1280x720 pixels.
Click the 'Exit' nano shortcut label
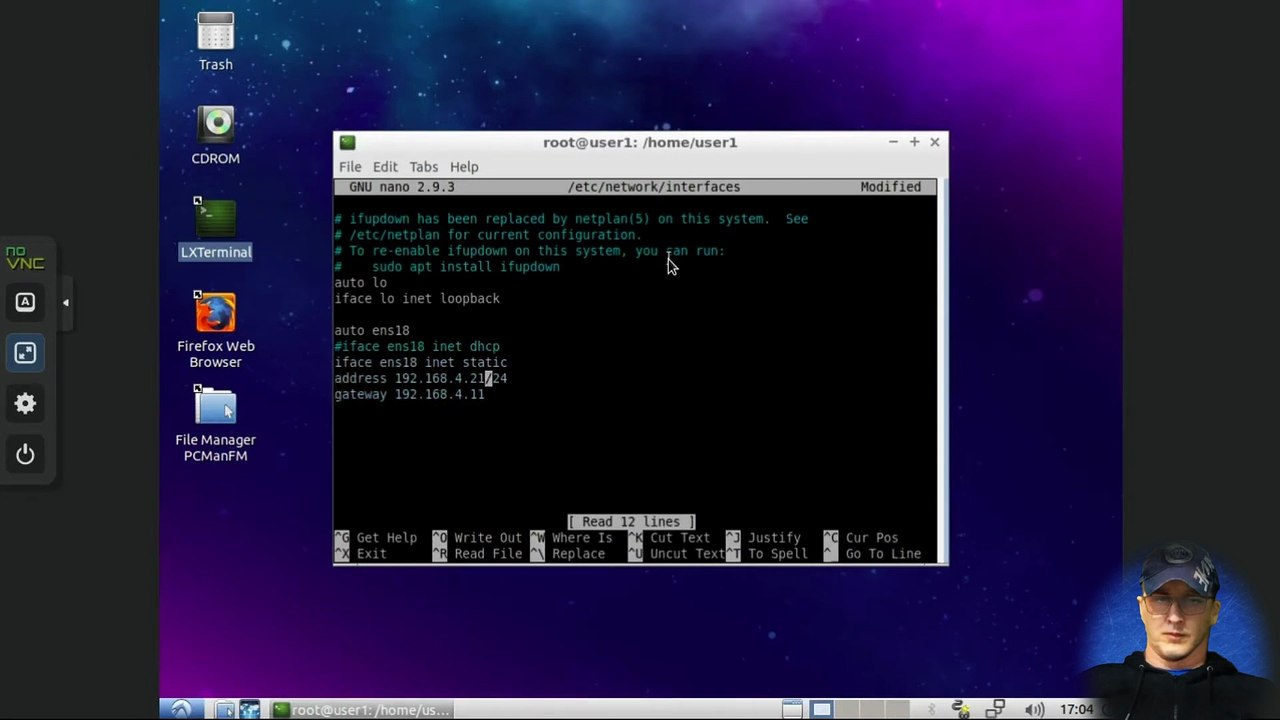pos(371,554)
